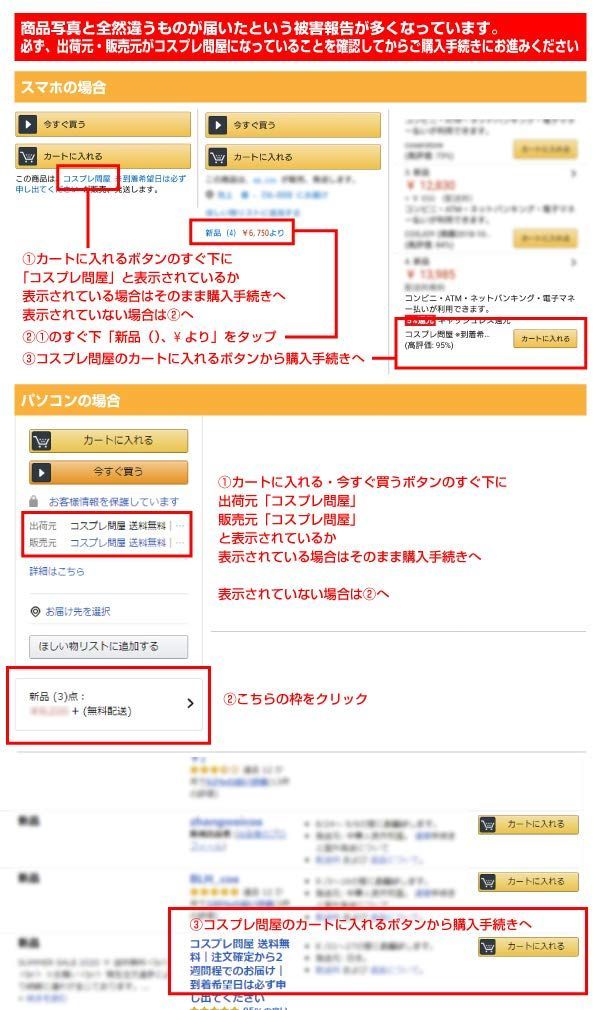
Task: Click the padlock icon beside お客様情報を保護しています
Action: (34, 501)
